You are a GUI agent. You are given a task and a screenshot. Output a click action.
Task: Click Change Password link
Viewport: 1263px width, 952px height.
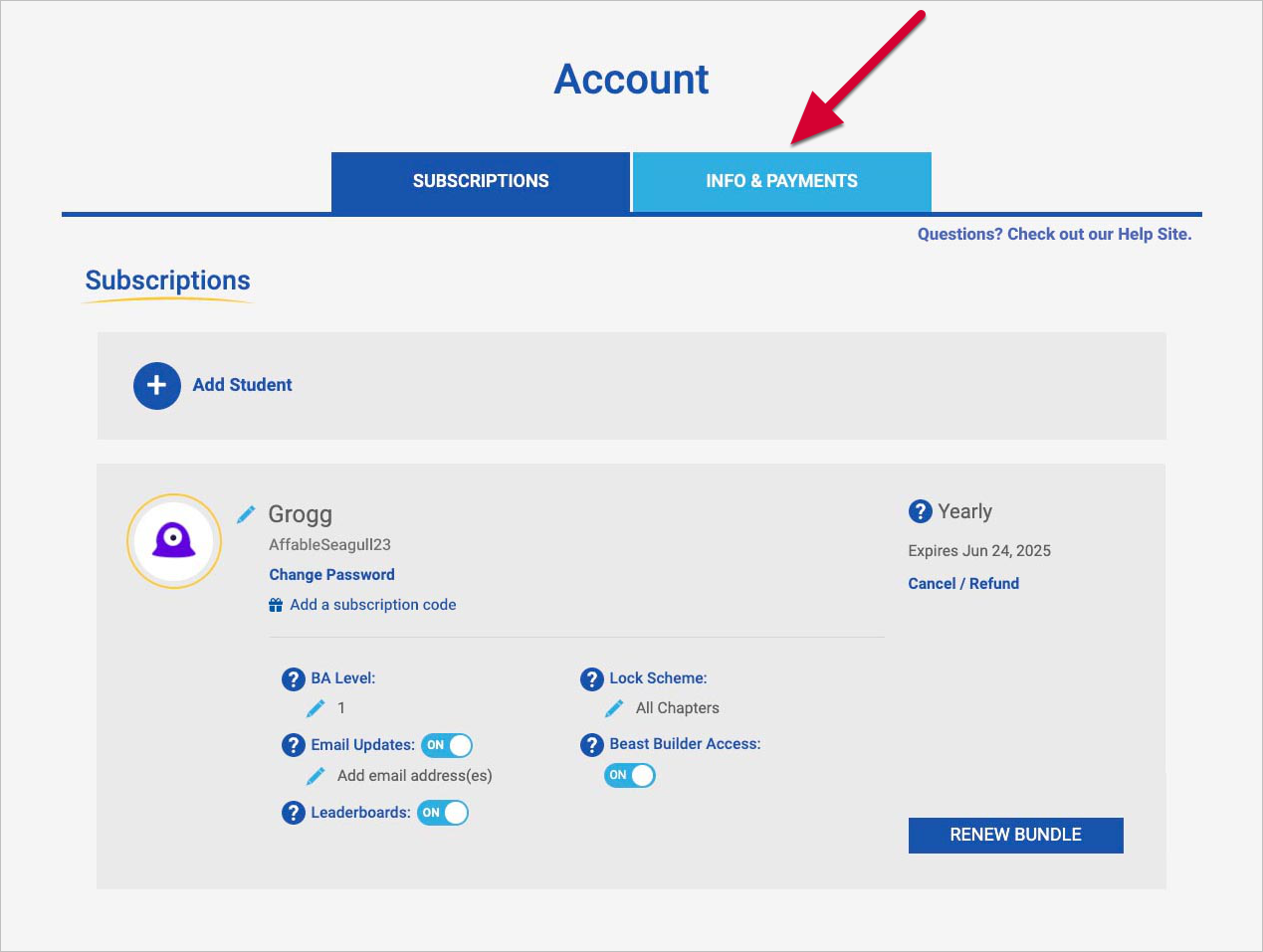point(331,575)
